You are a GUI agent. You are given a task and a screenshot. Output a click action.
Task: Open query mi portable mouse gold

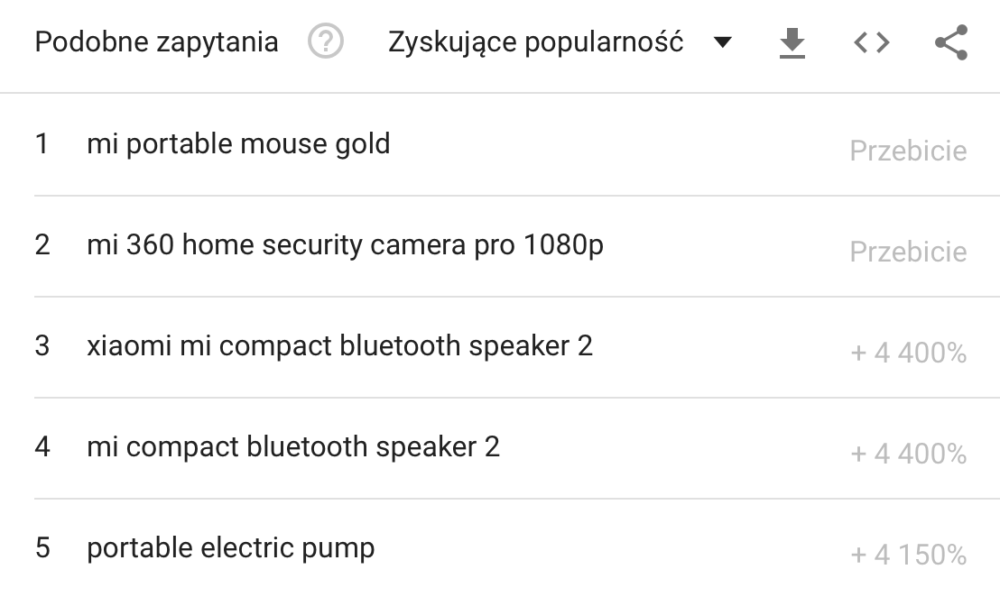(239, 144)
